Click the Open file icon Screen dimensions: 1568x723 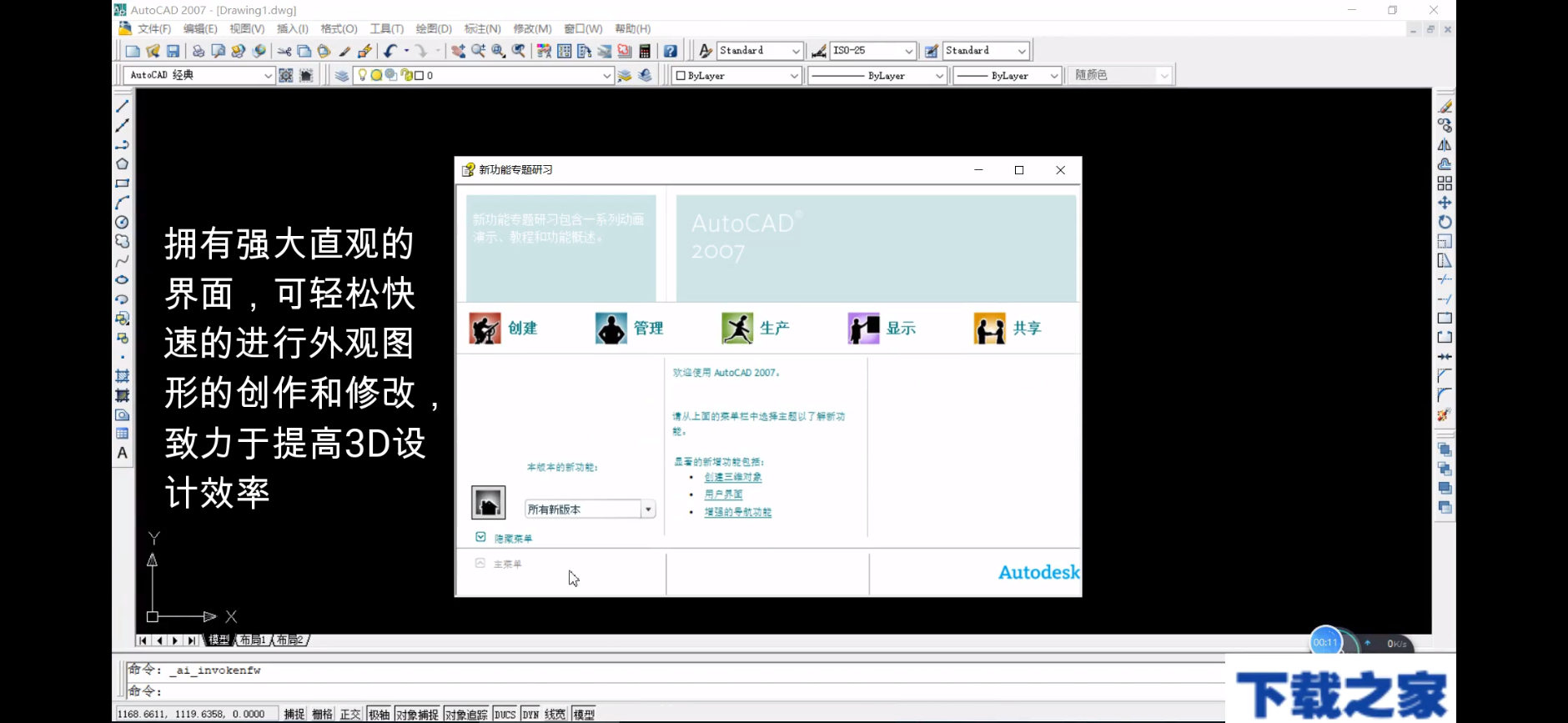[153, 51]
